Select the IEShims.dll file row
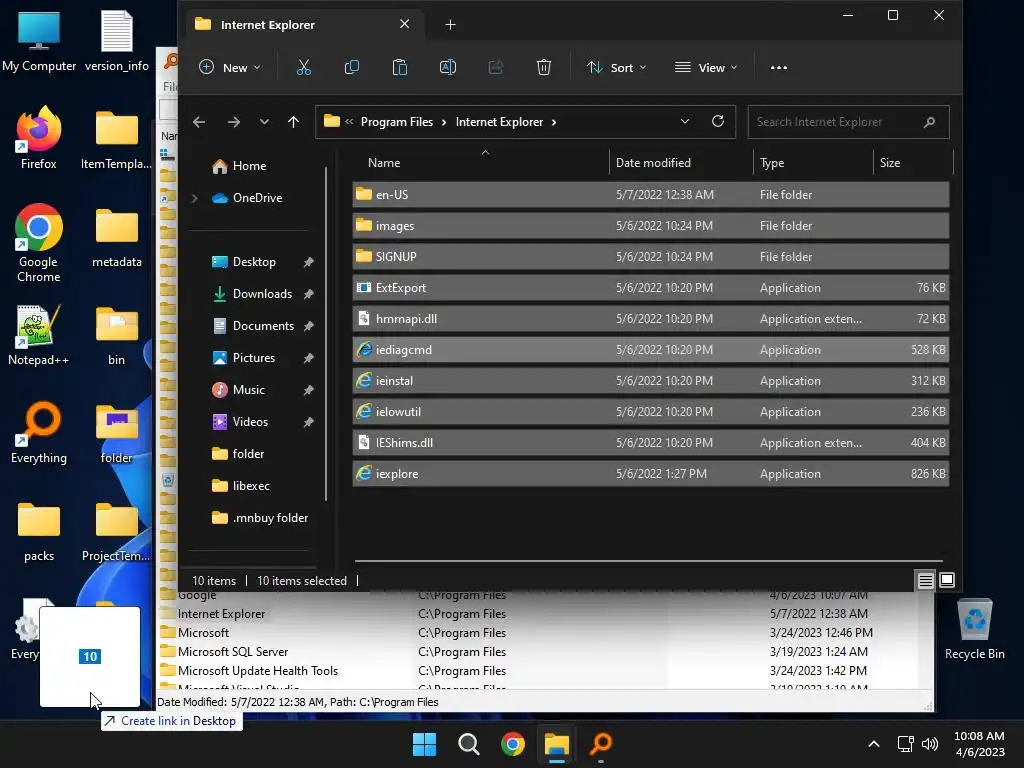 pyautogui.click(x=650, y=443)
